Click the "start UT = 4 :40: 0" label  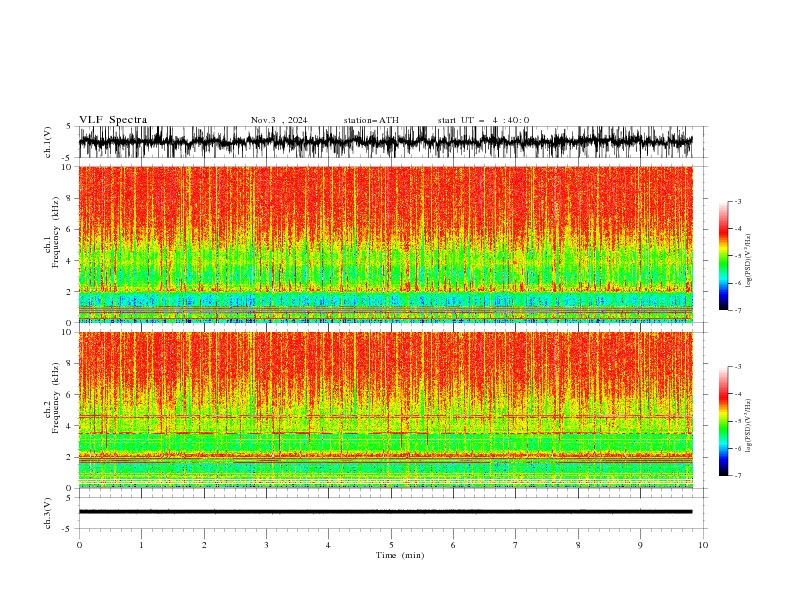[x=483, y=120]
